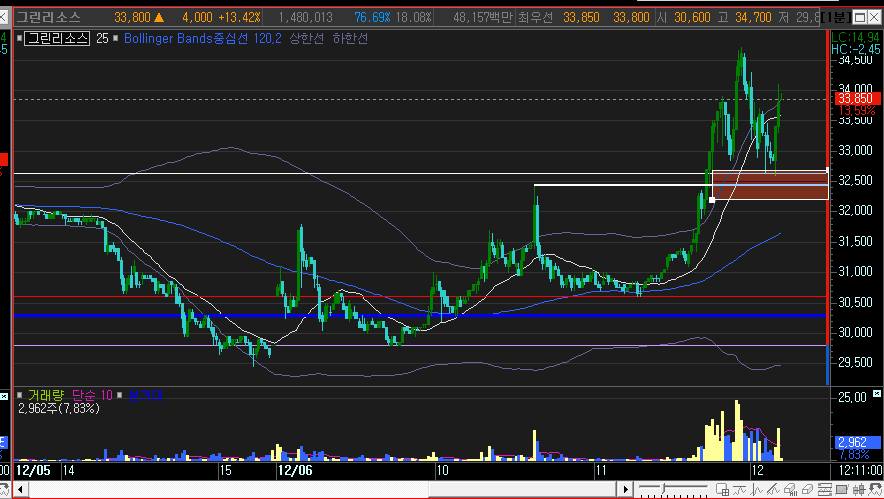Click the chart refresh arrow icon

tap(876, 489)
